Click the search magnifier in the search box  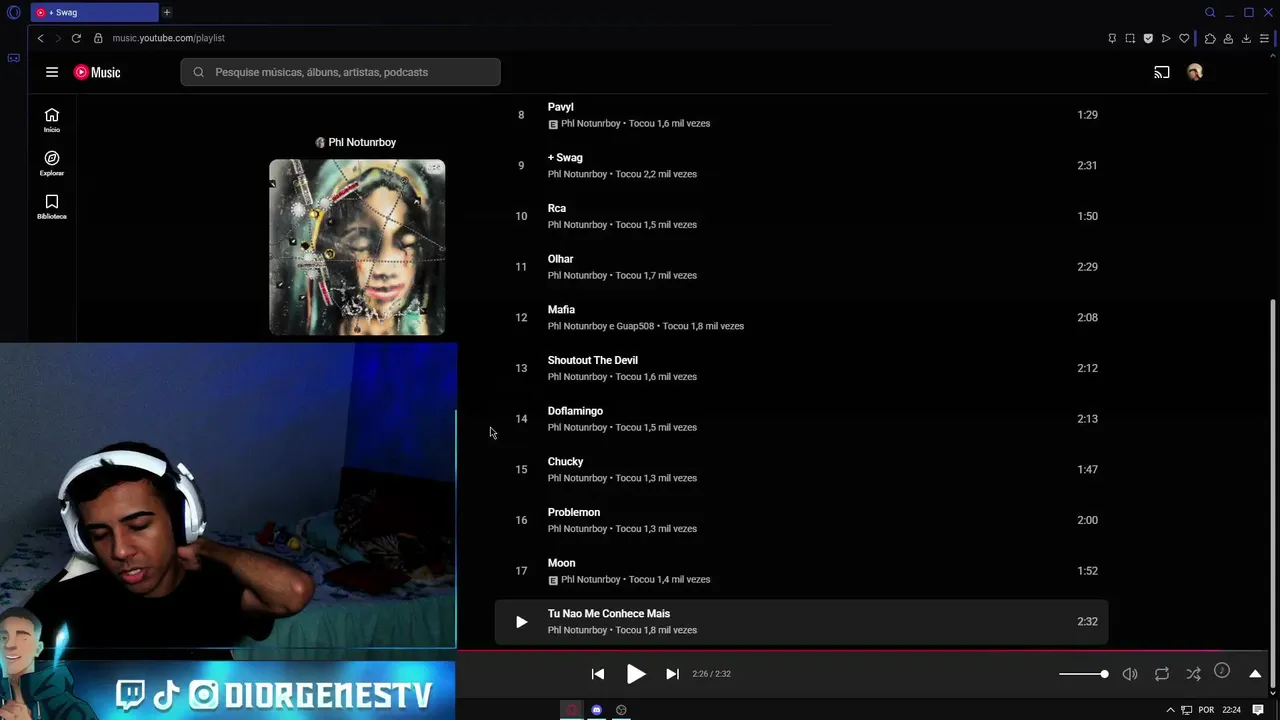click(x=198, y=72)
